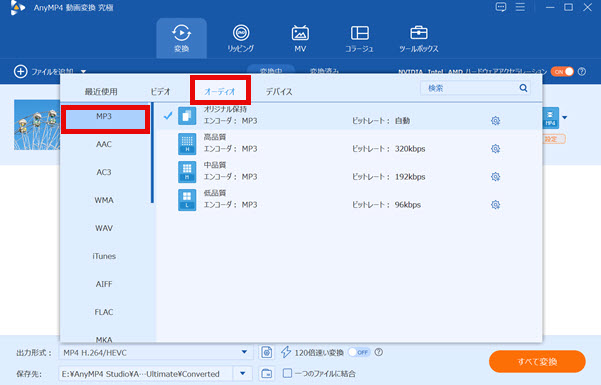This screenshot has height=385, width=601.
Task: Expand the ファイルを追加 dropdown arrow
Action: (x=83, y=72)
